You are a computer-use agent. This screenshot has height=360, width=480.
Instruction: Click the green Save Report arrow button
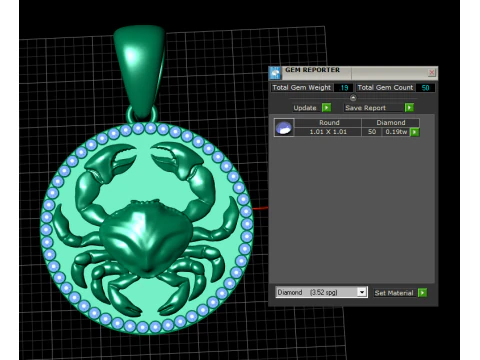tap(409, 108)
